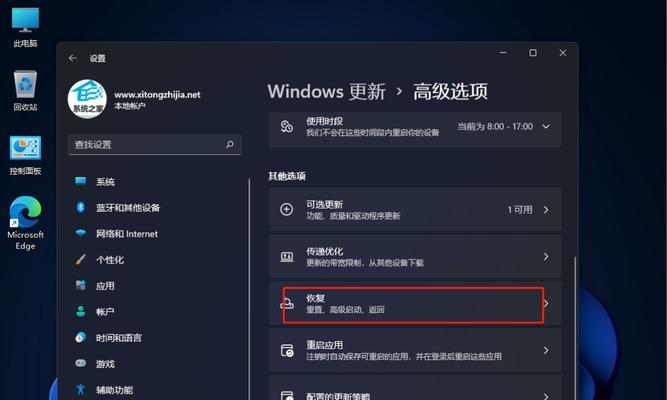Click the user account avatar picture

[87, 99]
